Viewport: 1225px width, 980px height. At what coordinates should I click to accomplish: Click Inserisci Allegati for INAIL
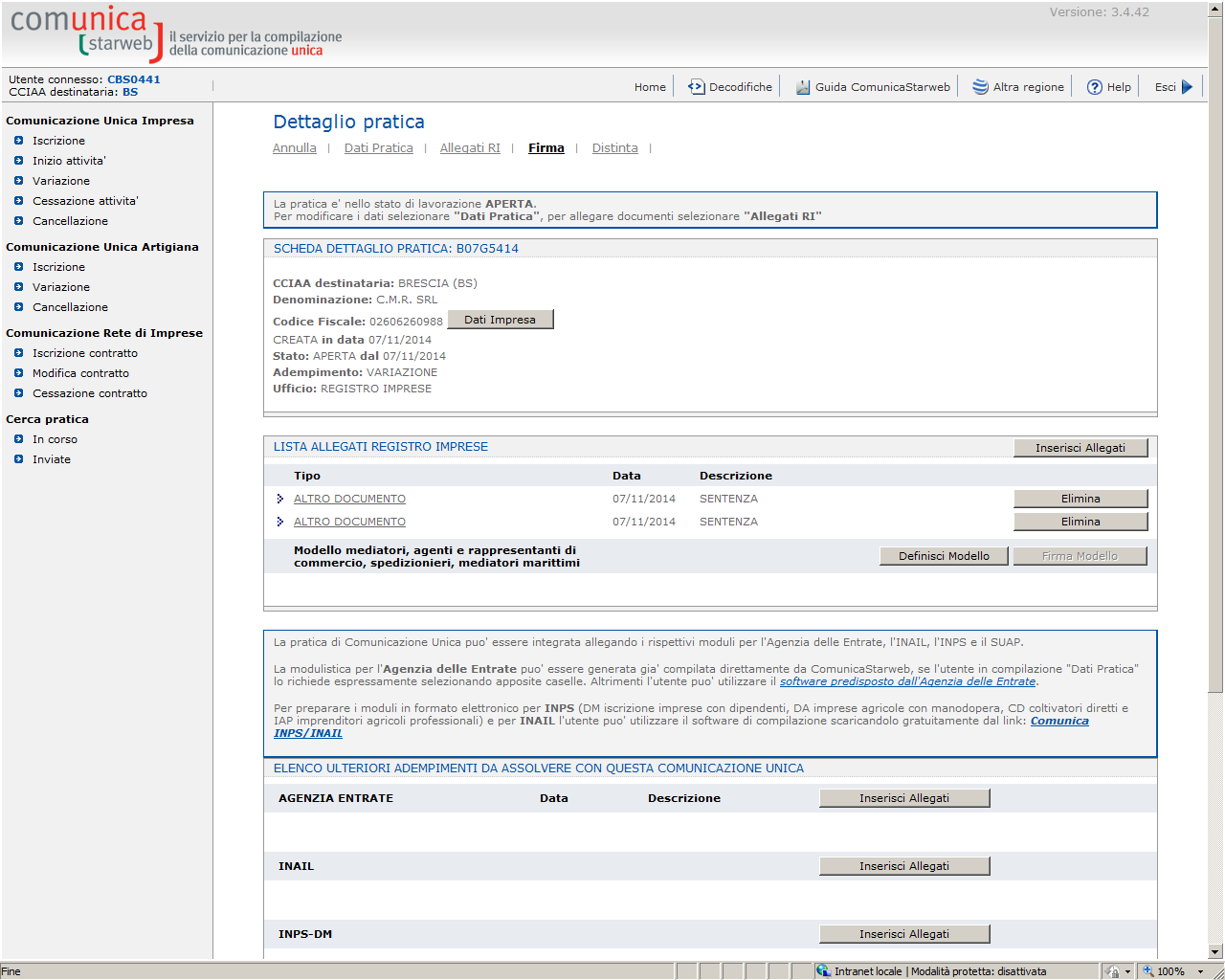pyautogui.click(x=904, y=866)
